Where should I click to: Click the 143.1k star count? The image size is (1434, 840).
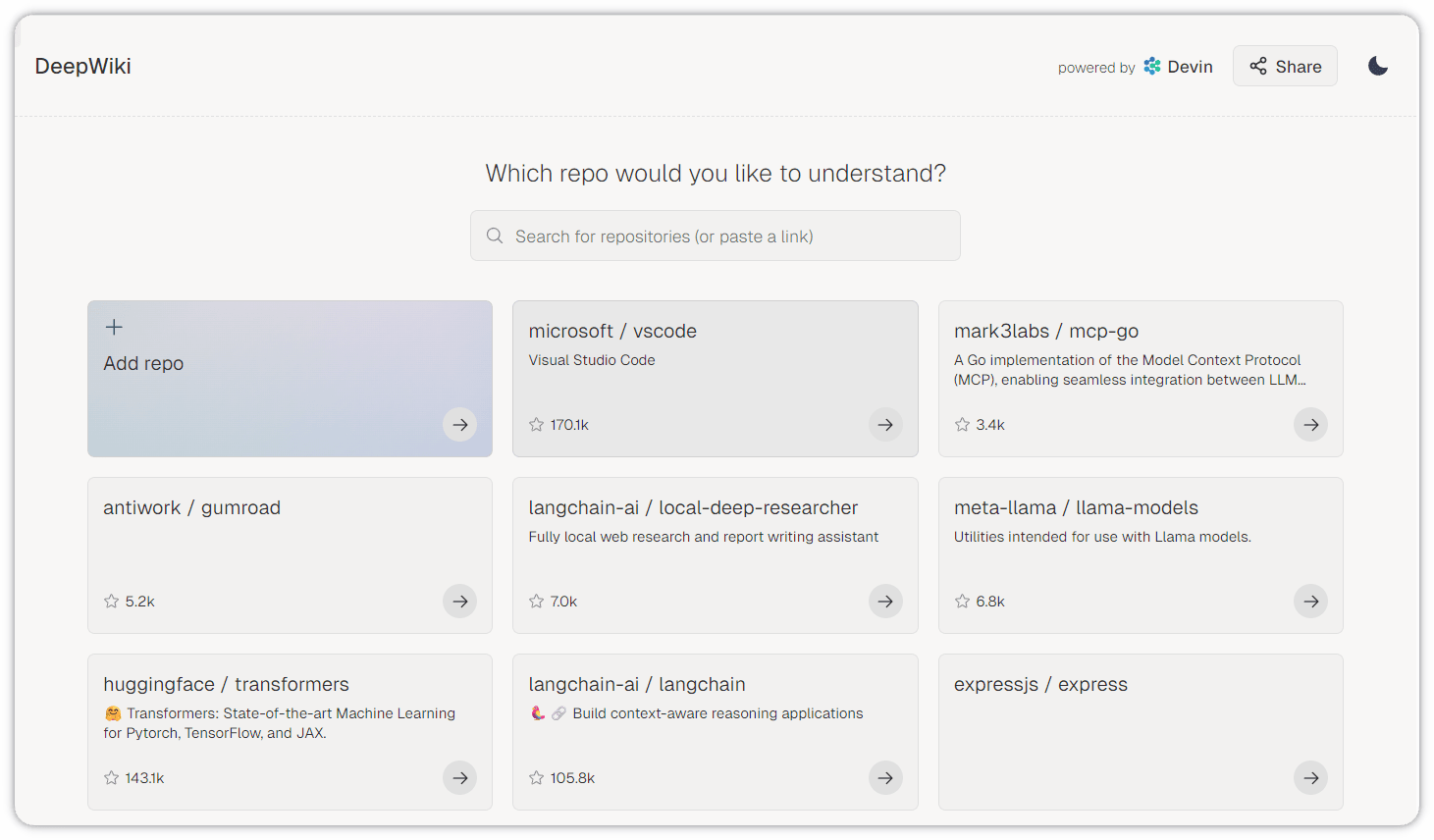(144, 778)
